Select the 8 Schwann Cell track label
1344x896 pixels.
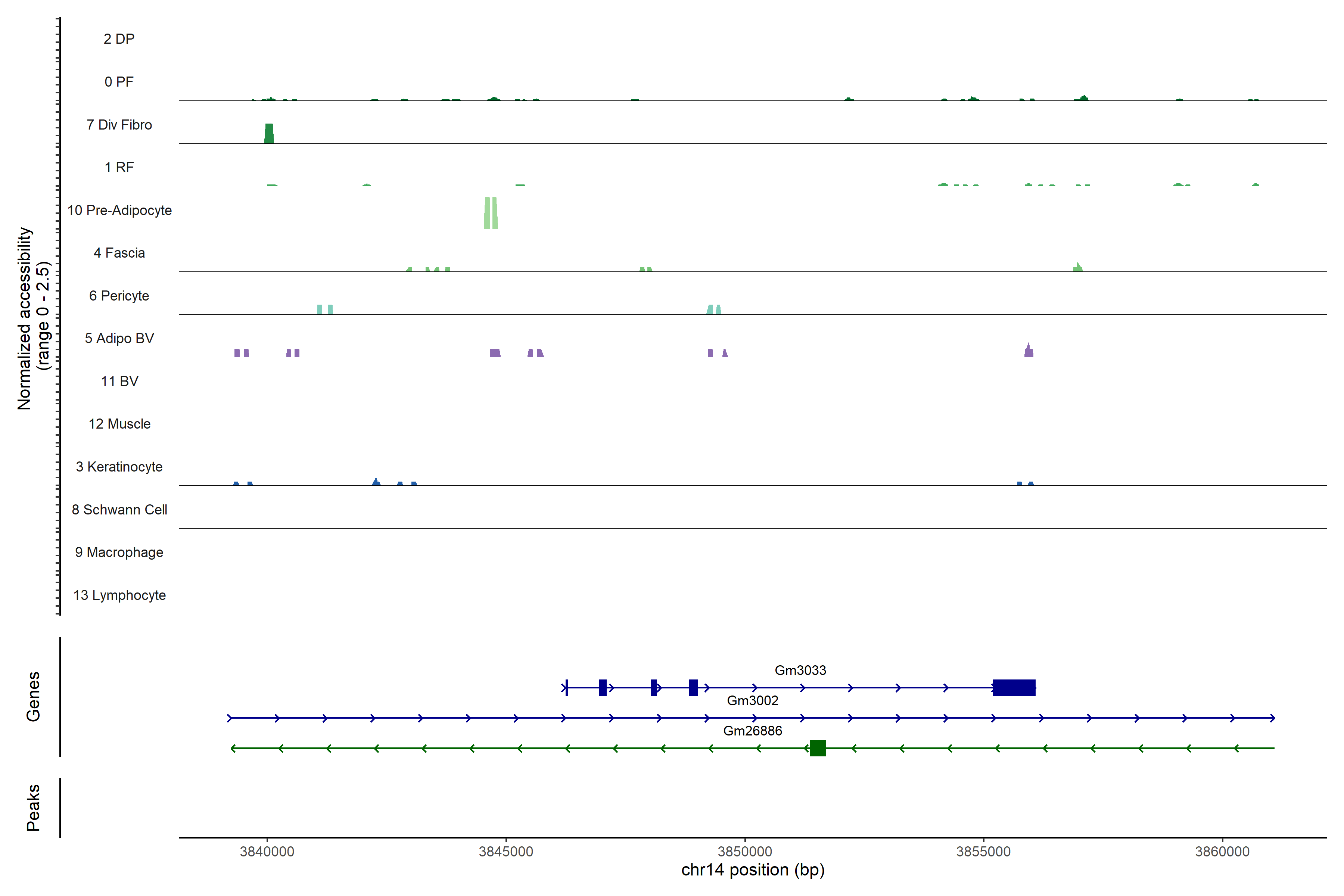[119, 510]
